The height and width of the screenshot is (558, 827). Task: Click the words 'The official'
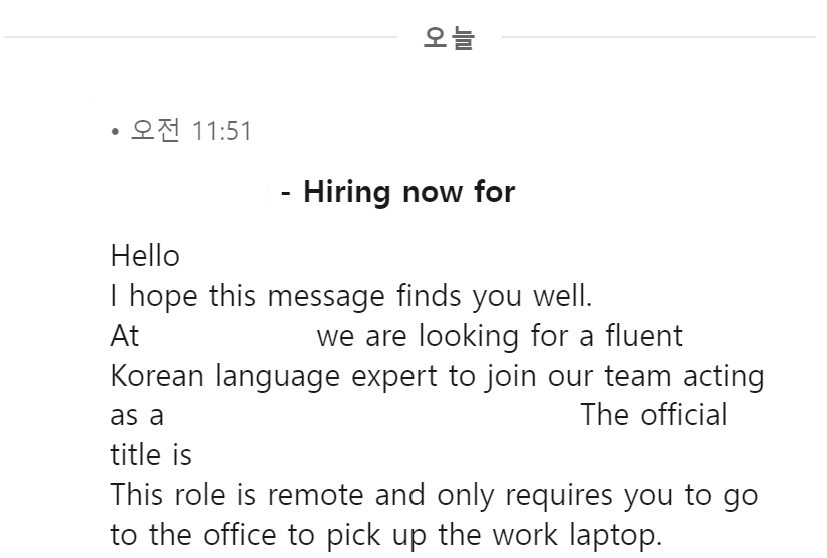click(654, 415)
